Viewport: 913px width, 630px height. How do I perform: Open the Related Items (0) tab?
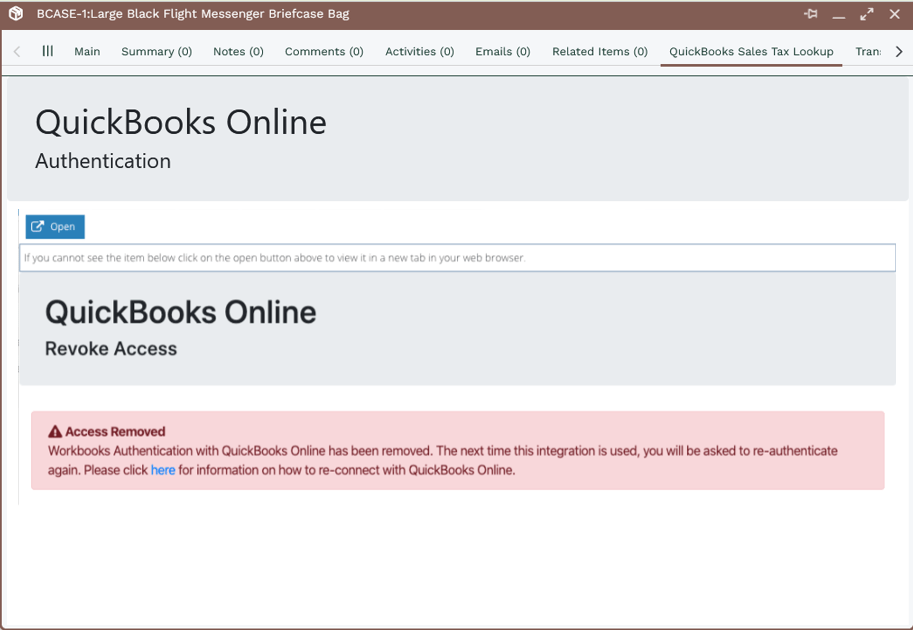(599, 52)
